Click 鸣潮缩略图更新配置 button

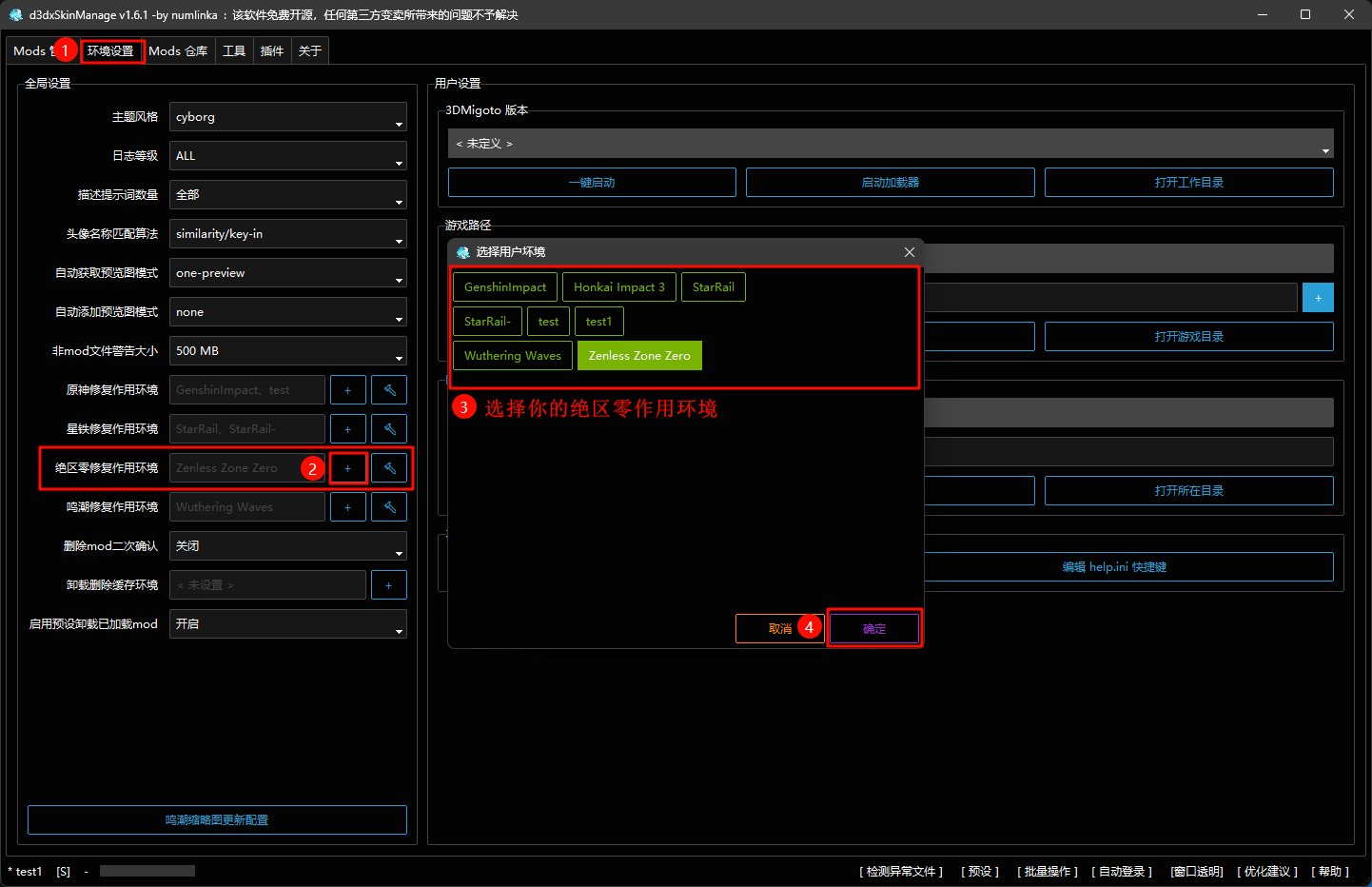click(x=217, y=820)
